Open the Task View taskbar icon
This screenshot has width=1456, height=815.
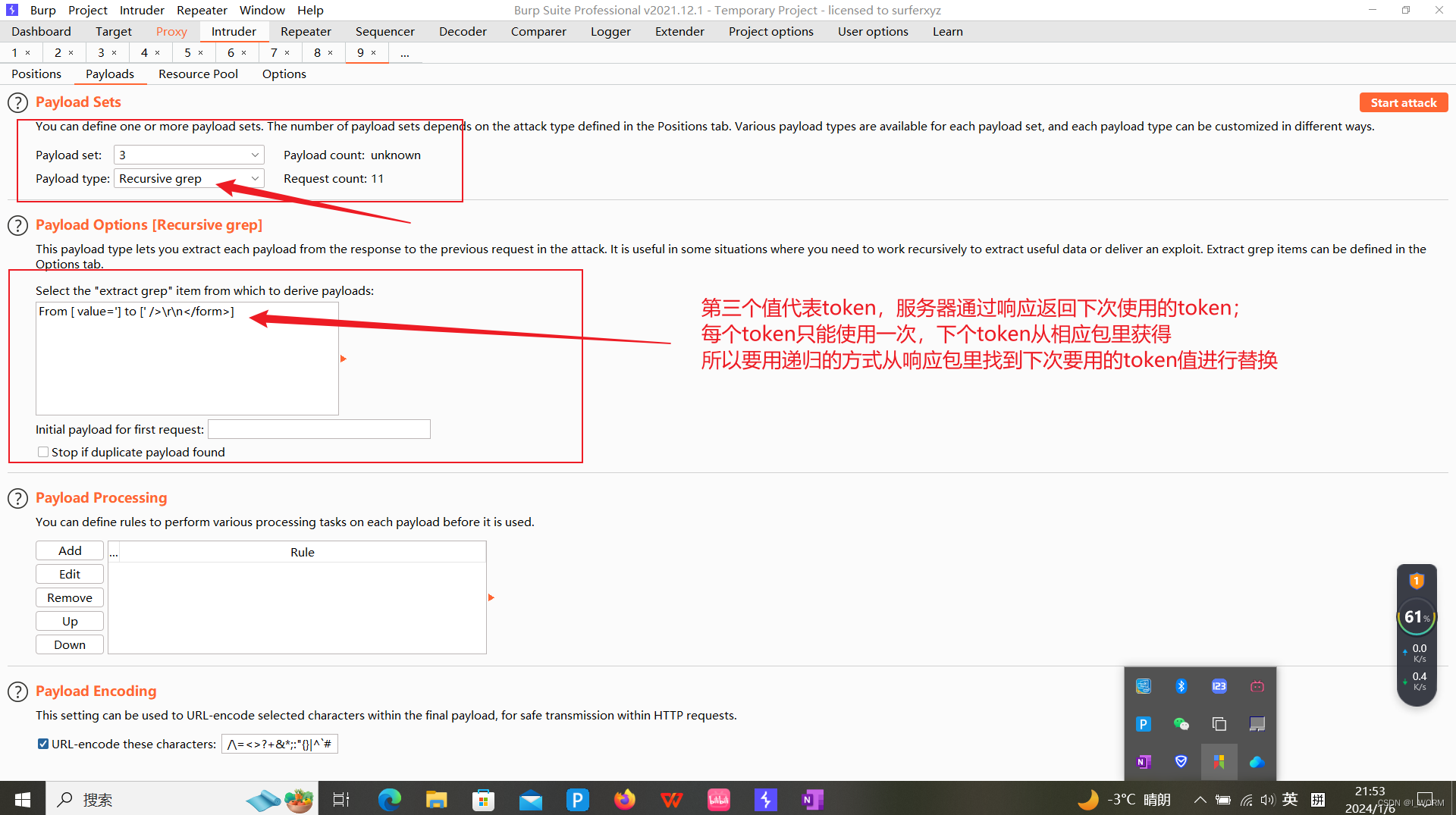tap(341, 799)
